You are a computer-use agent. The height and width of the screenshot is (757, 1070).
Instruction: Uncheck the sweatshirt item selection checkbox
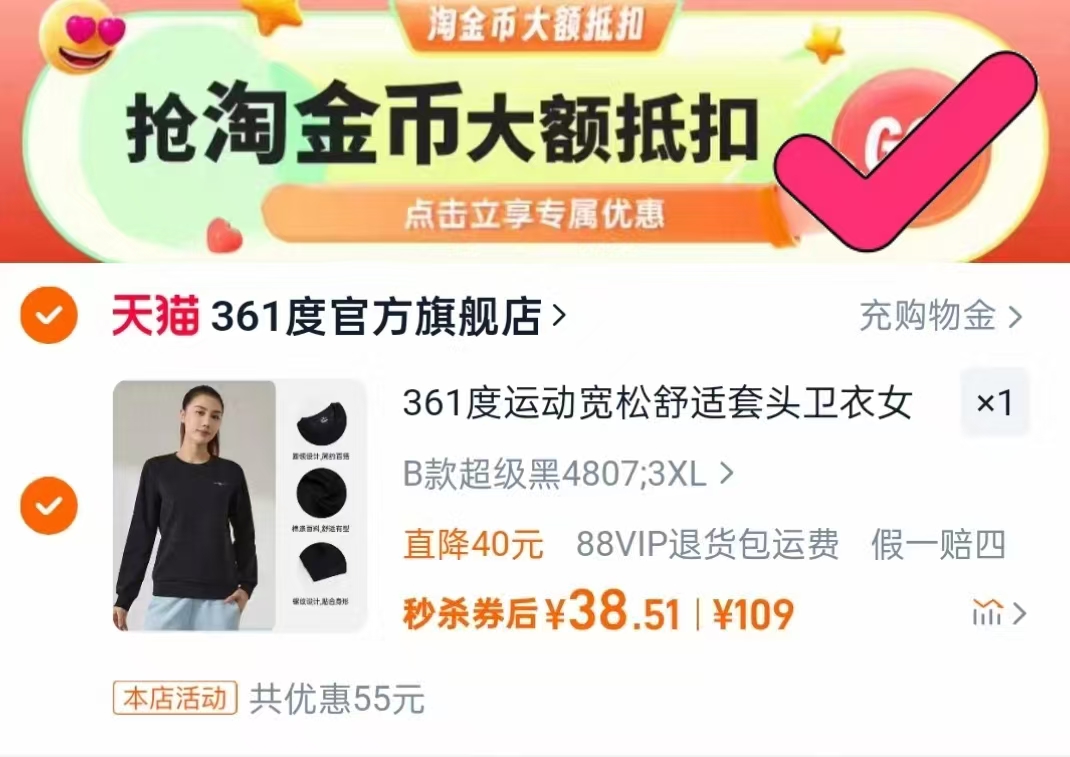48,506
